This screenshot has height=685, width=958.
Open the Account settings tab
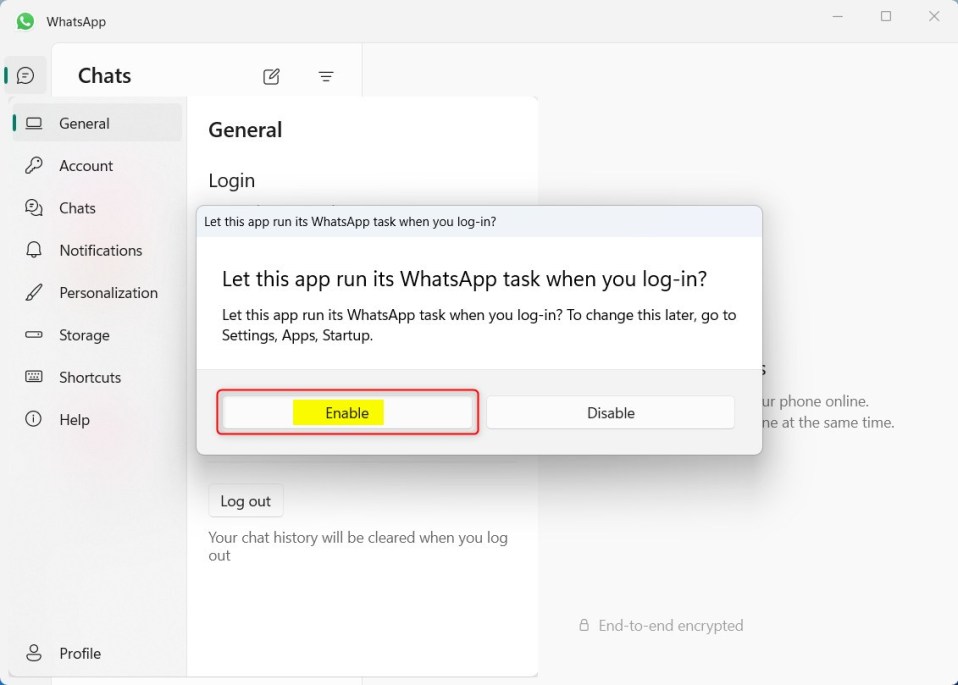[97, 166]
